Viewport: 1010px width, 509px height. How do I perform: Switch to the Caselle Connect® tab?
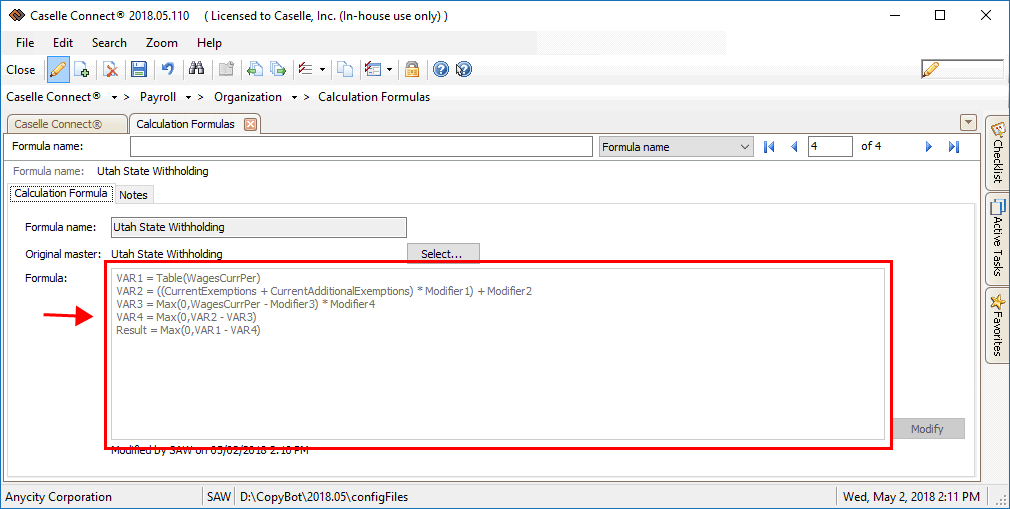coord(66,124)
